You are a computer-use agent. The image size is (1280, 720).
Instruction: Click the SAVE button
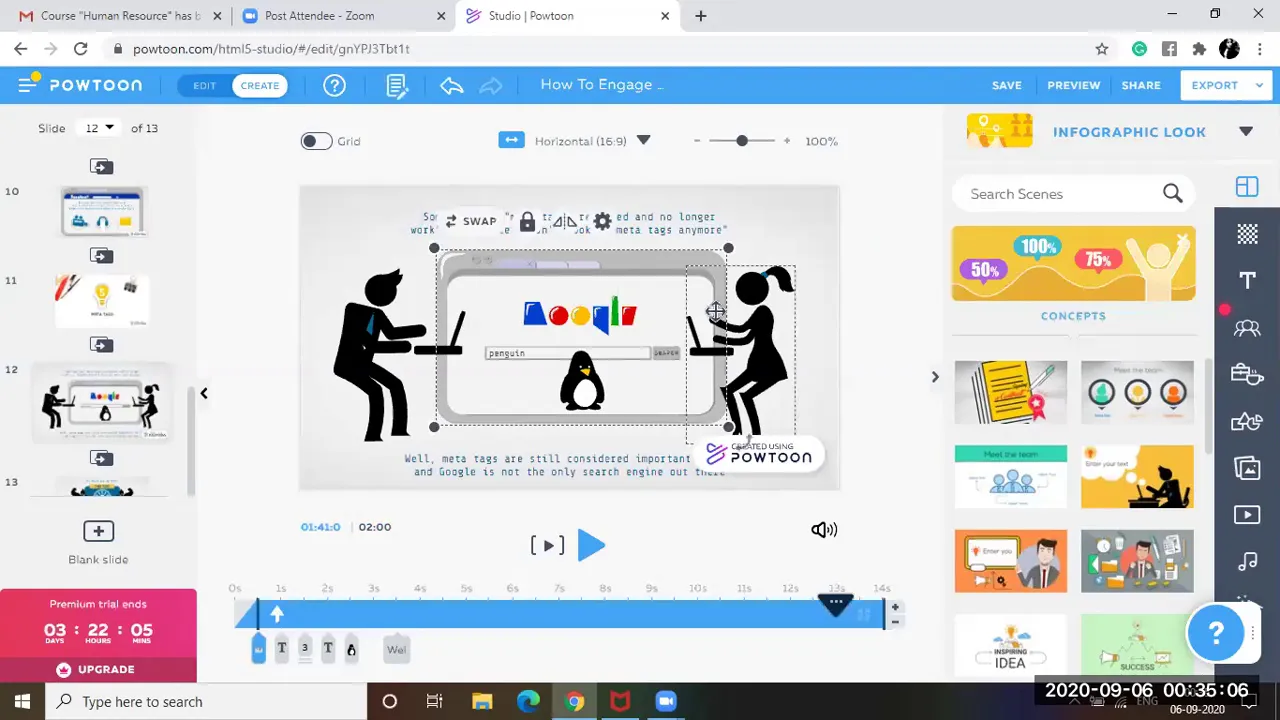tap(1006, 85)
